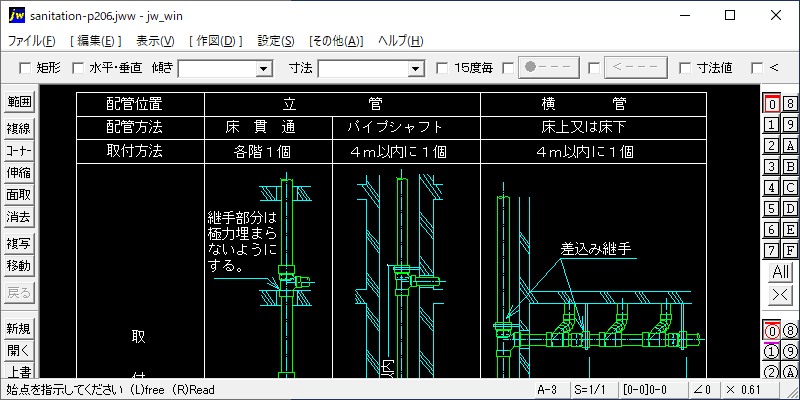
Task: Click the 差込み継手 label in drawing
Action: 596,249
